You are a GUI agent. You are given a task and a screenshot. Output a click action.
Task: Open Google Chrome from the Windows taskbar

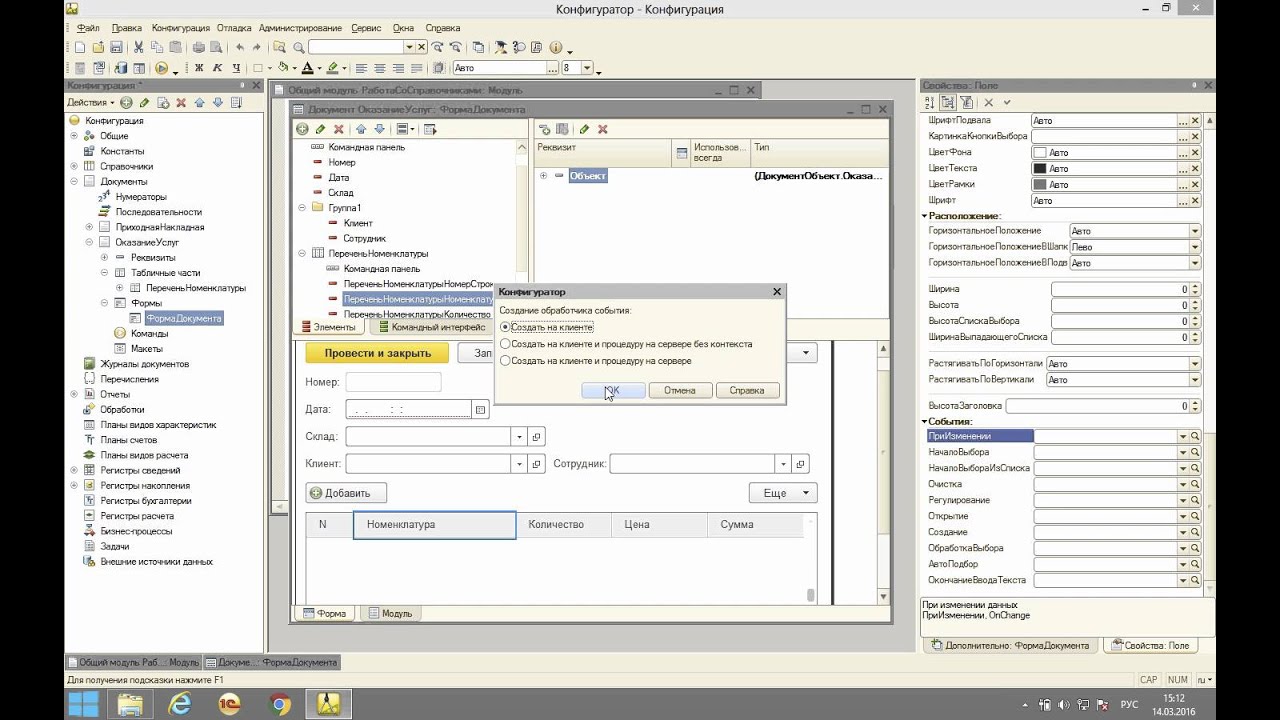tap(280, 704)
